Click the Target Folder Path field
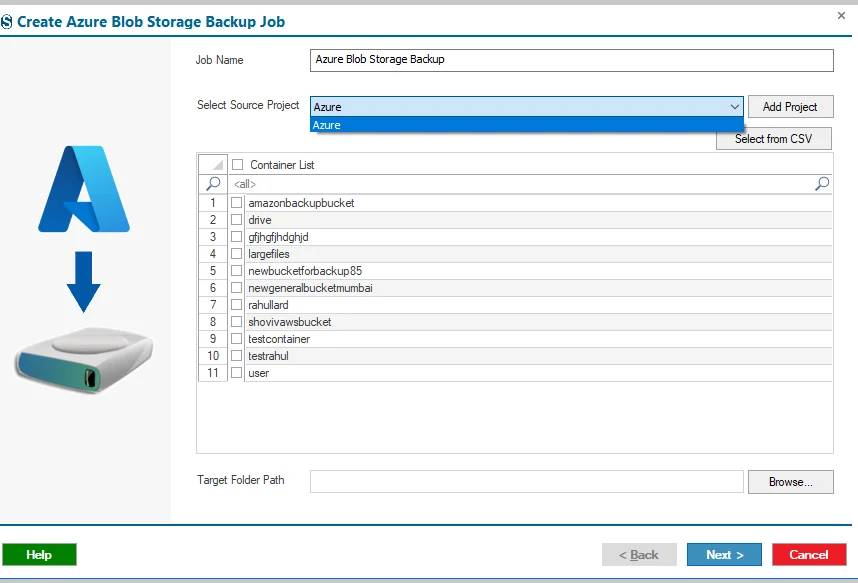The image size is (858, 583). [x=526, y=482]
